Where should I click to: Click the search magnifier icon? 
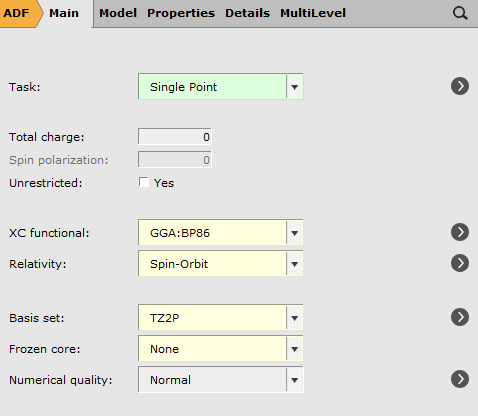pyautogui.click(x=460, y=14)
